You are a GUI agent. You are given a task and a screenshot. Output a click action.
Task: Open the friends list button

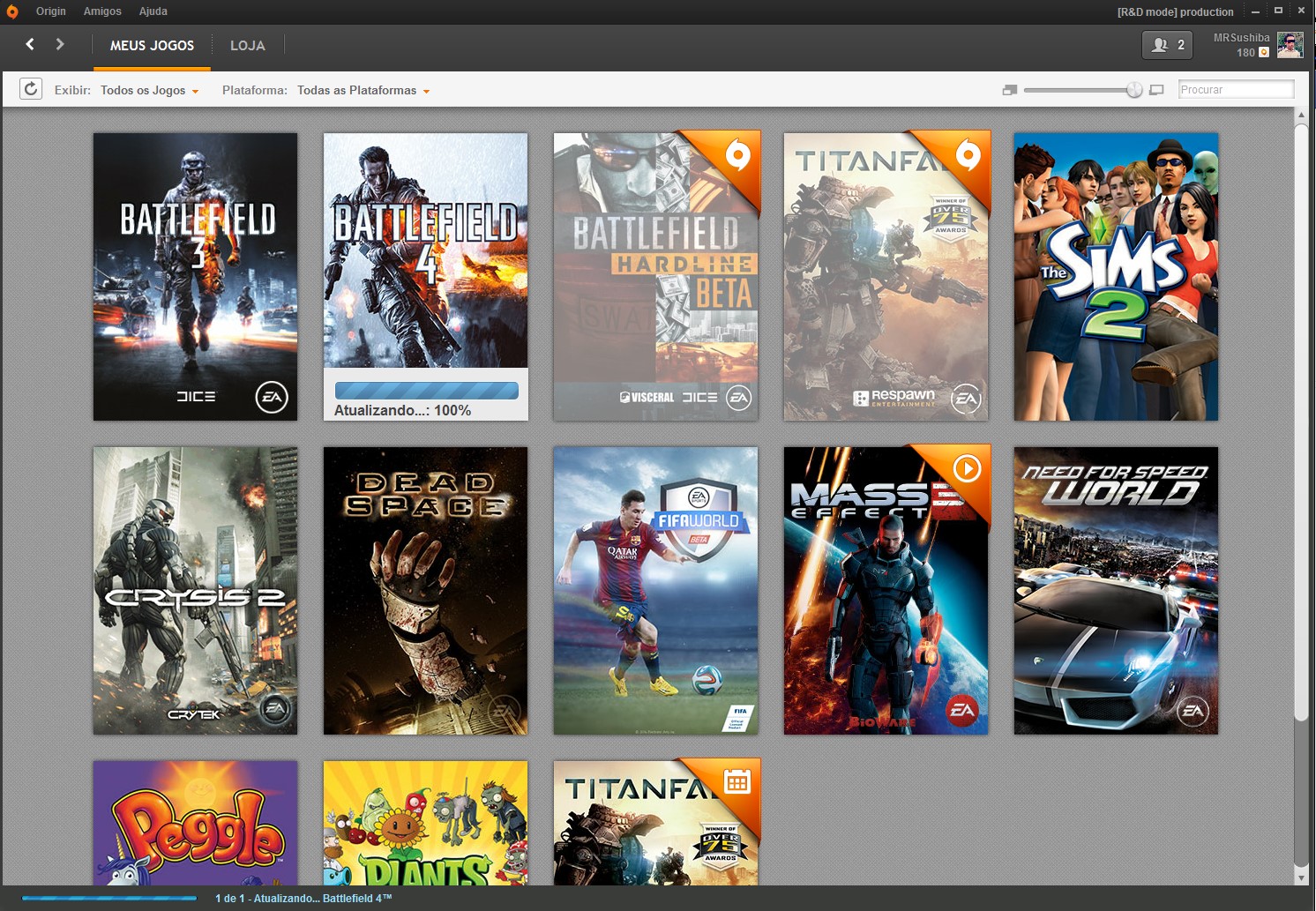click(x=1167, y=45)
